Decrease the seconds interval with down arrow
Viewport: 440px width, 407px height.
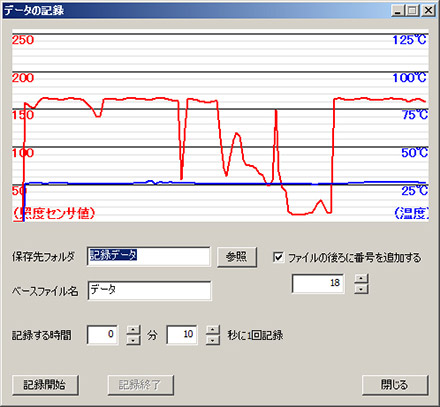click(213, 340)
